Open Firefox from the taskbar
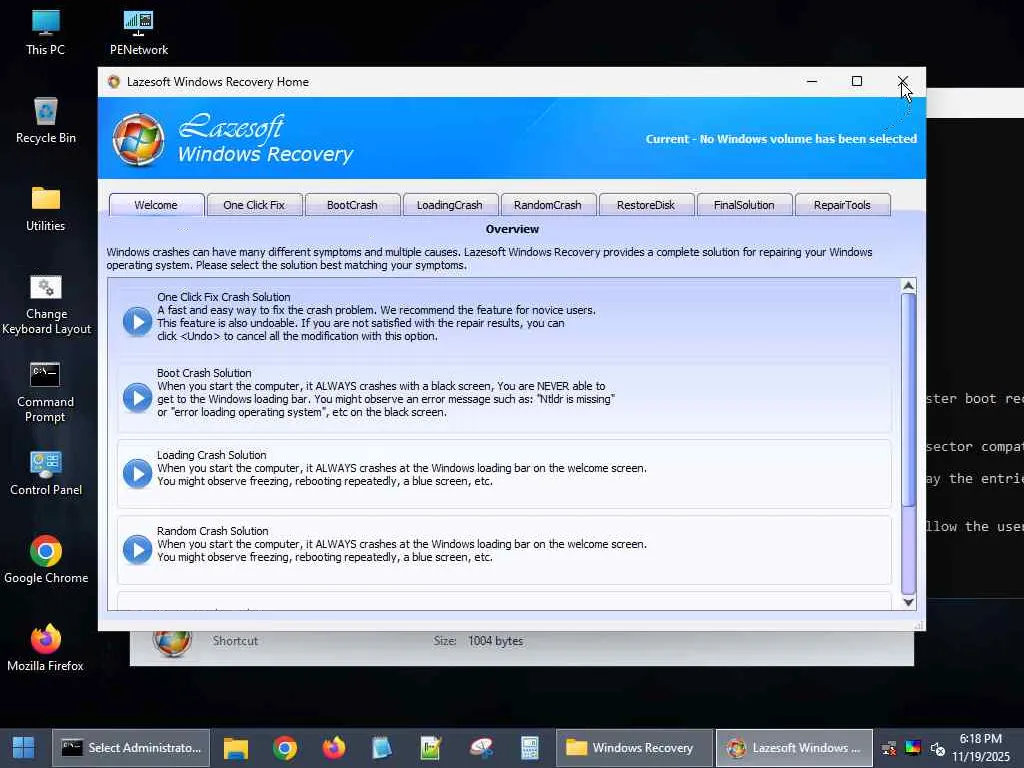The height and width of the screenshot is (768, 1024). pyautogui.click(x=334, y=748)
